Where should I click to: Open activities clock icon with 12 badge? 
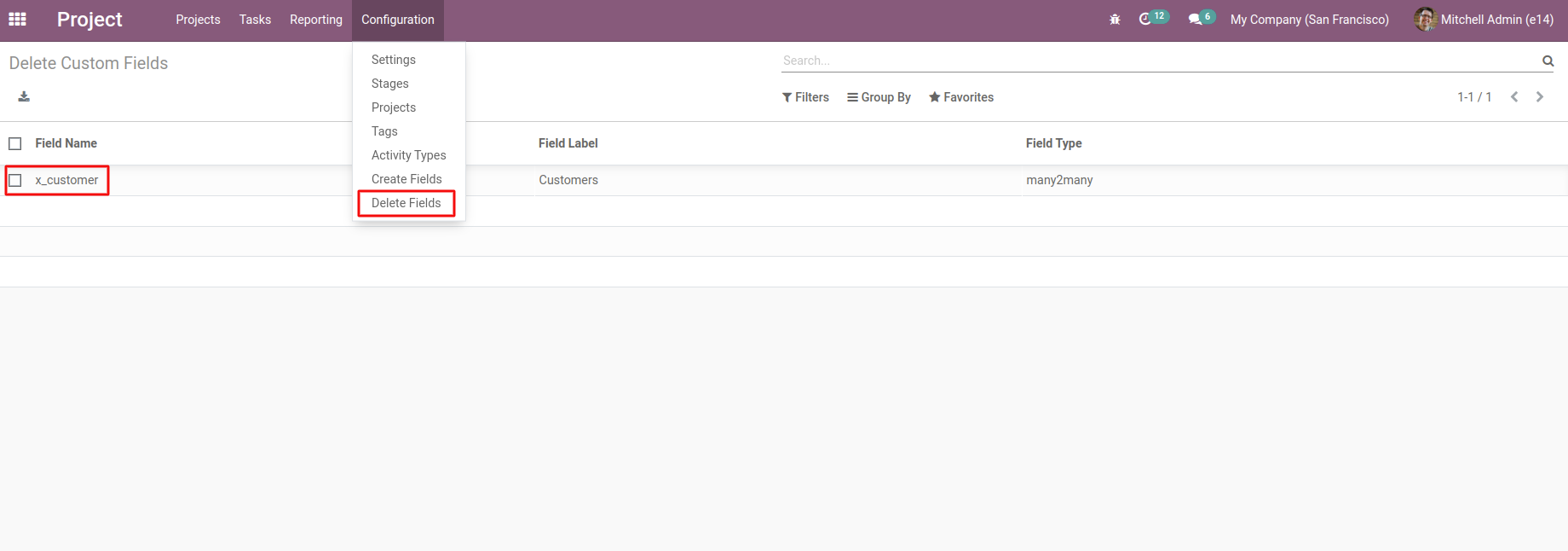tap(1153, 18)
